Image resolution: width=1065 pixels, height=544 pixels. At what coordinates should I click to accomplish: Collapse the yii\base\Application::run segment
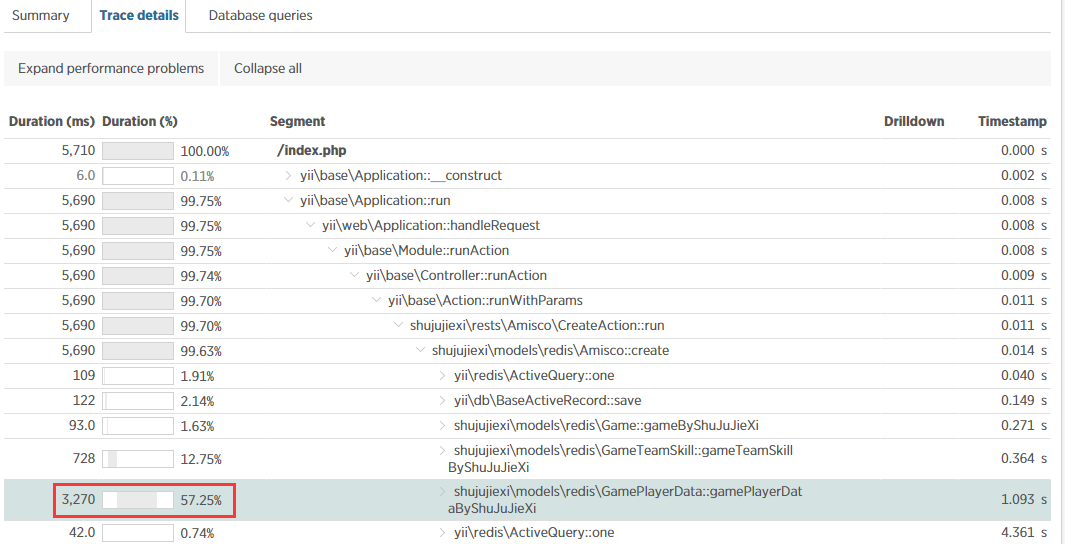pos(289,201)
